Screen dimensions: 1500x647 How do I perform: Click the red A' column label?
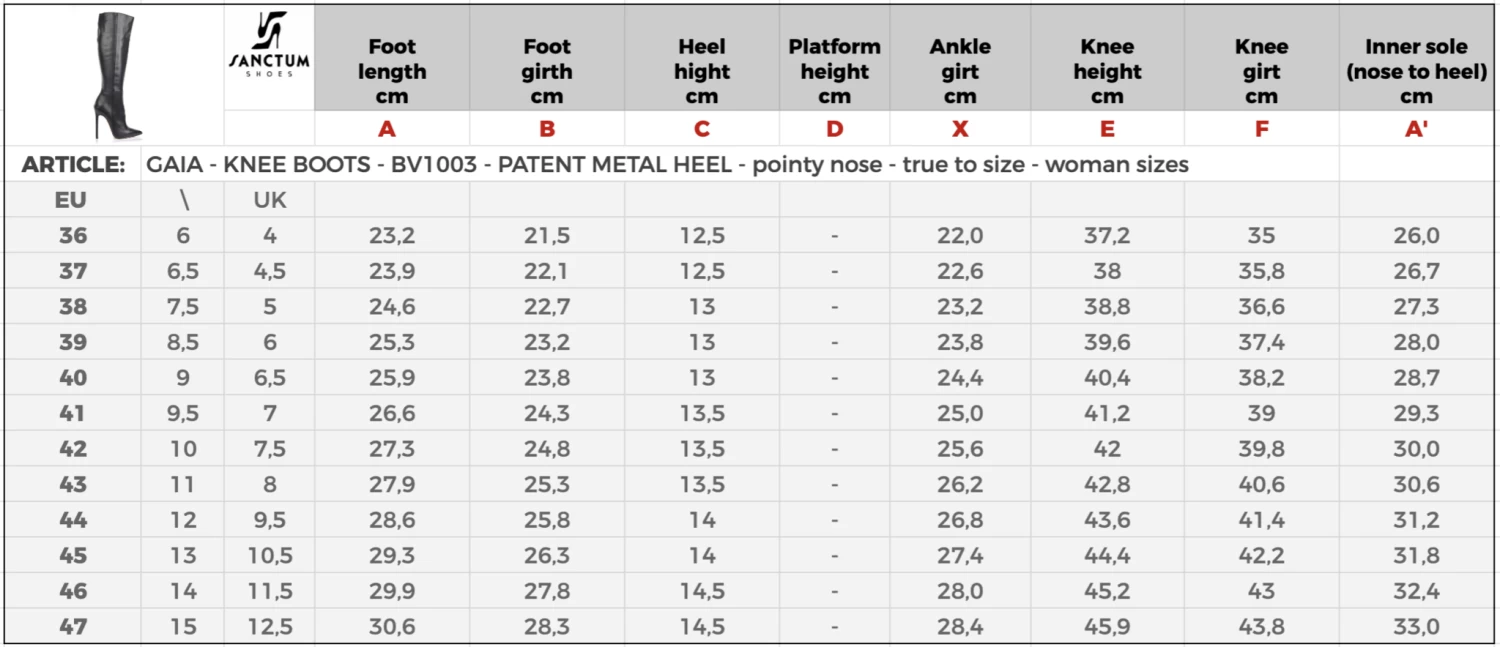click(1416, 129)
